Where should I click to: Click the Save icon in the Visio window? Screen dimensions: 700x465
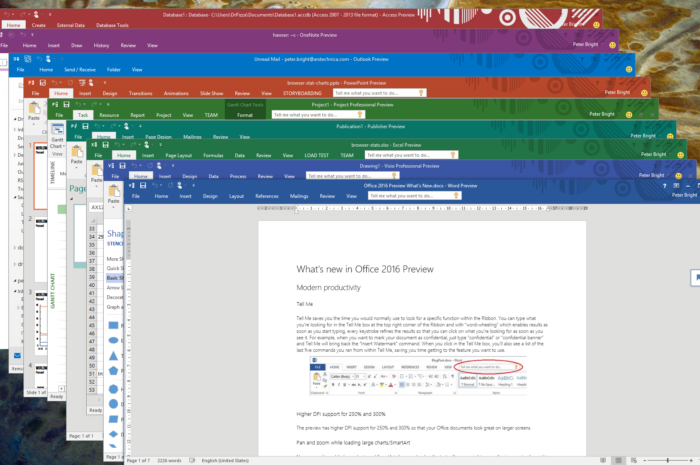122,166
